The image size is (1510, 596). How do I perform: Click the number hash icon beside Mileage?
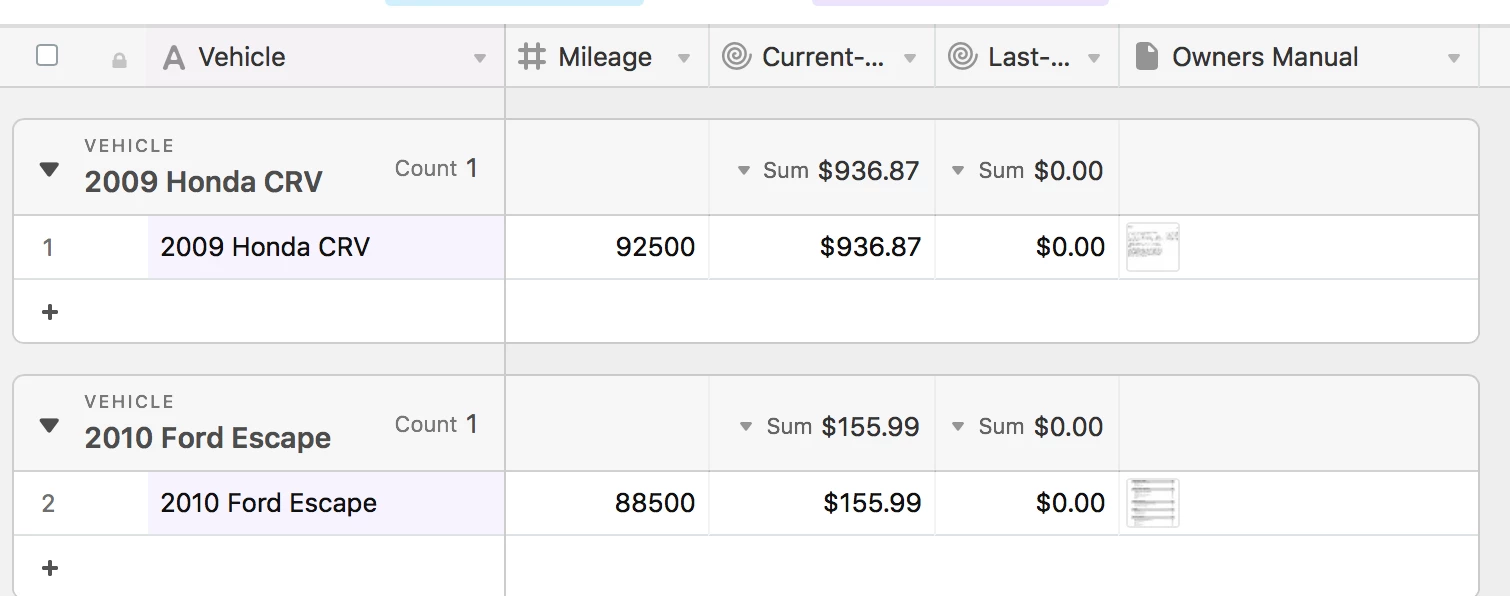click(x=532, y=57)
